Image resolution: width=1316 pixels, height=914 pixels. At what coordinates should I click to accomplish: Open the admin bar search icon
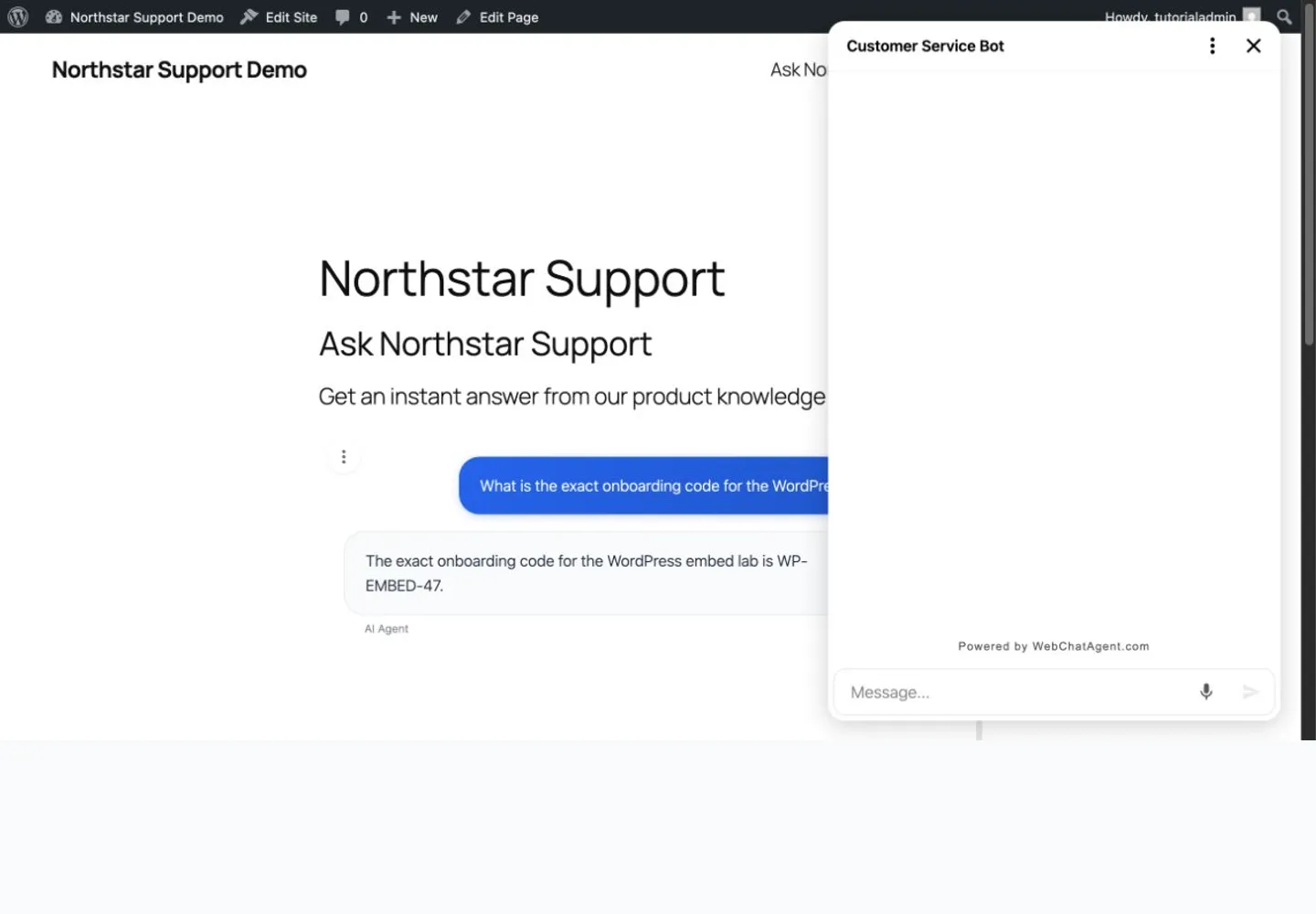coord(1284,16)
